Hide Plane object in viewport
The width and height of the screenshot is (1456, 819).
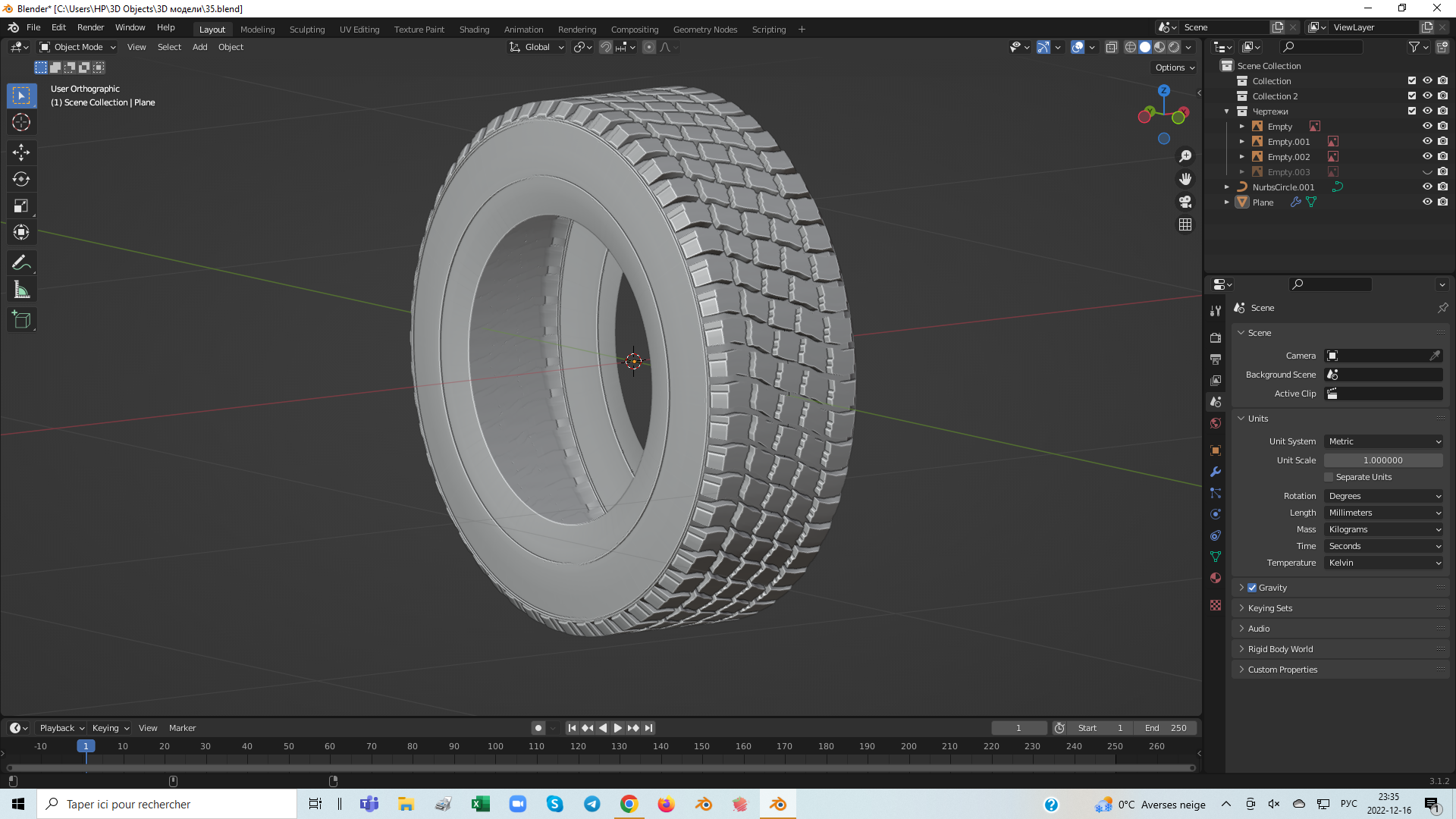coord(1426,202)
